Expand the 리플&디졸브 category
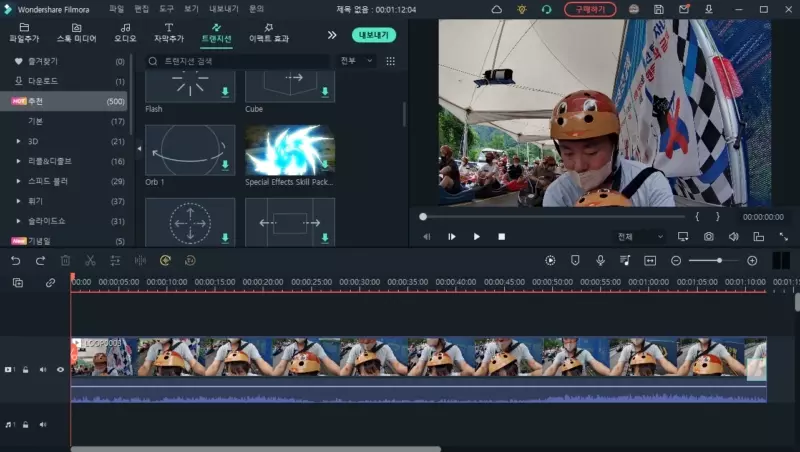The height and width of the screenshot is (452, 800). (x=18, y=161)
